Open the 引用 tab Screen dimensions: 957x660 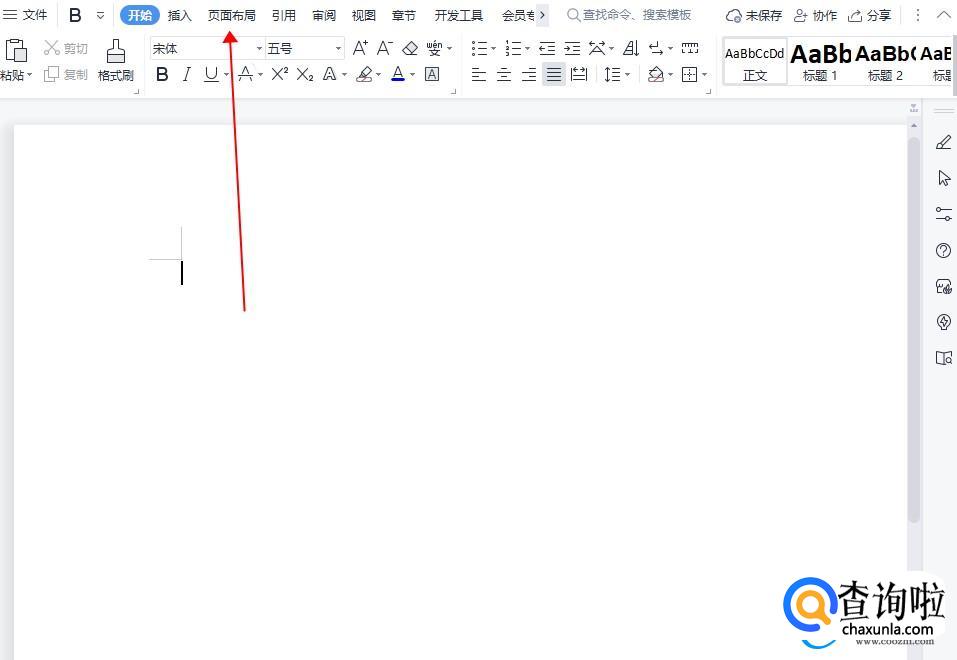point(284,15)
